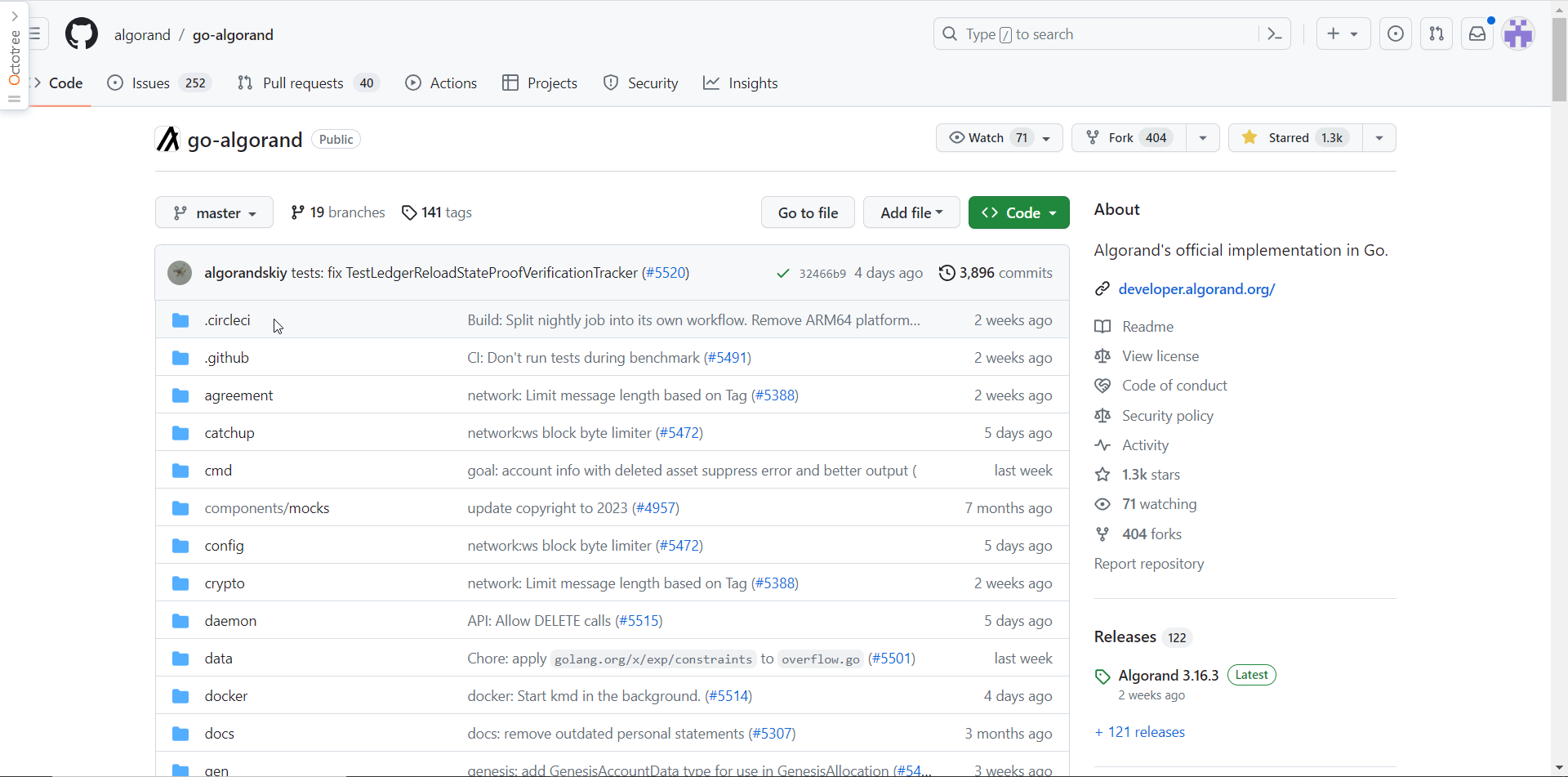This screenshot has height=777, width=1568.
Task: Open Security policy link
Action: (x=1154, y=415)
